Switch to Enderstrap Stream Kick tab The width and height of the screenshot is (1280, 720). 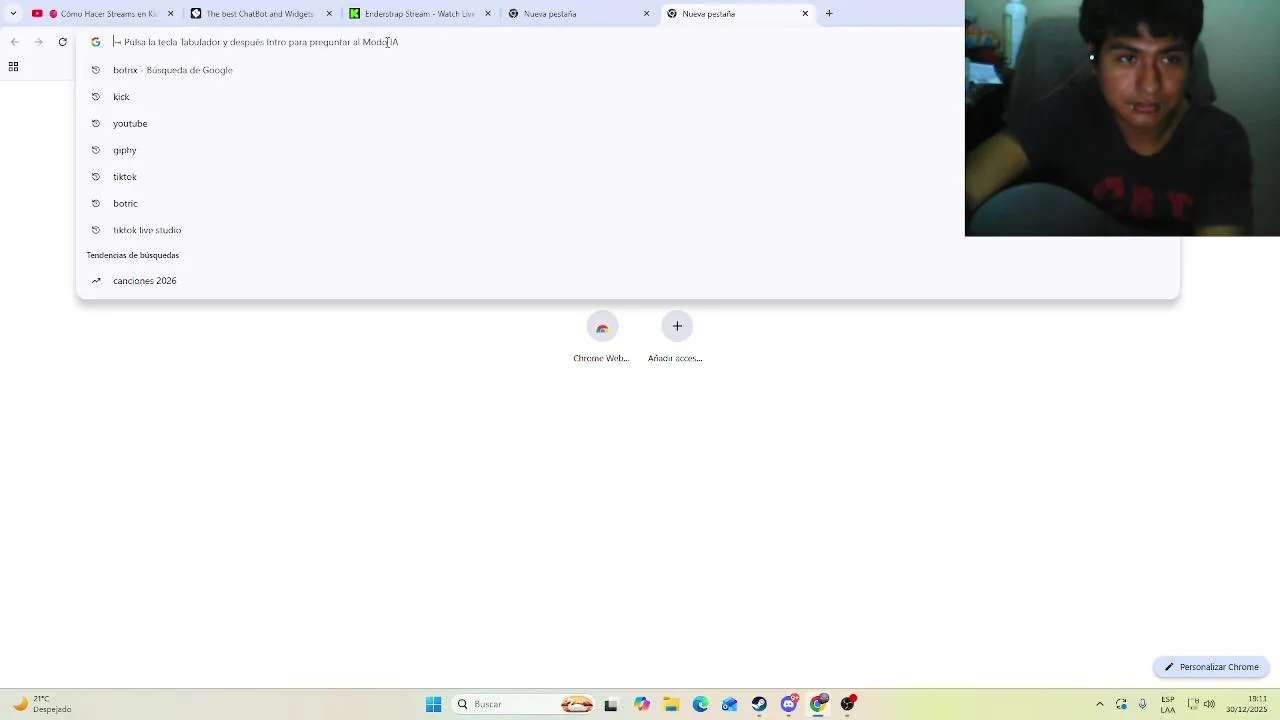pyautogui.click(x=419, y=14)
